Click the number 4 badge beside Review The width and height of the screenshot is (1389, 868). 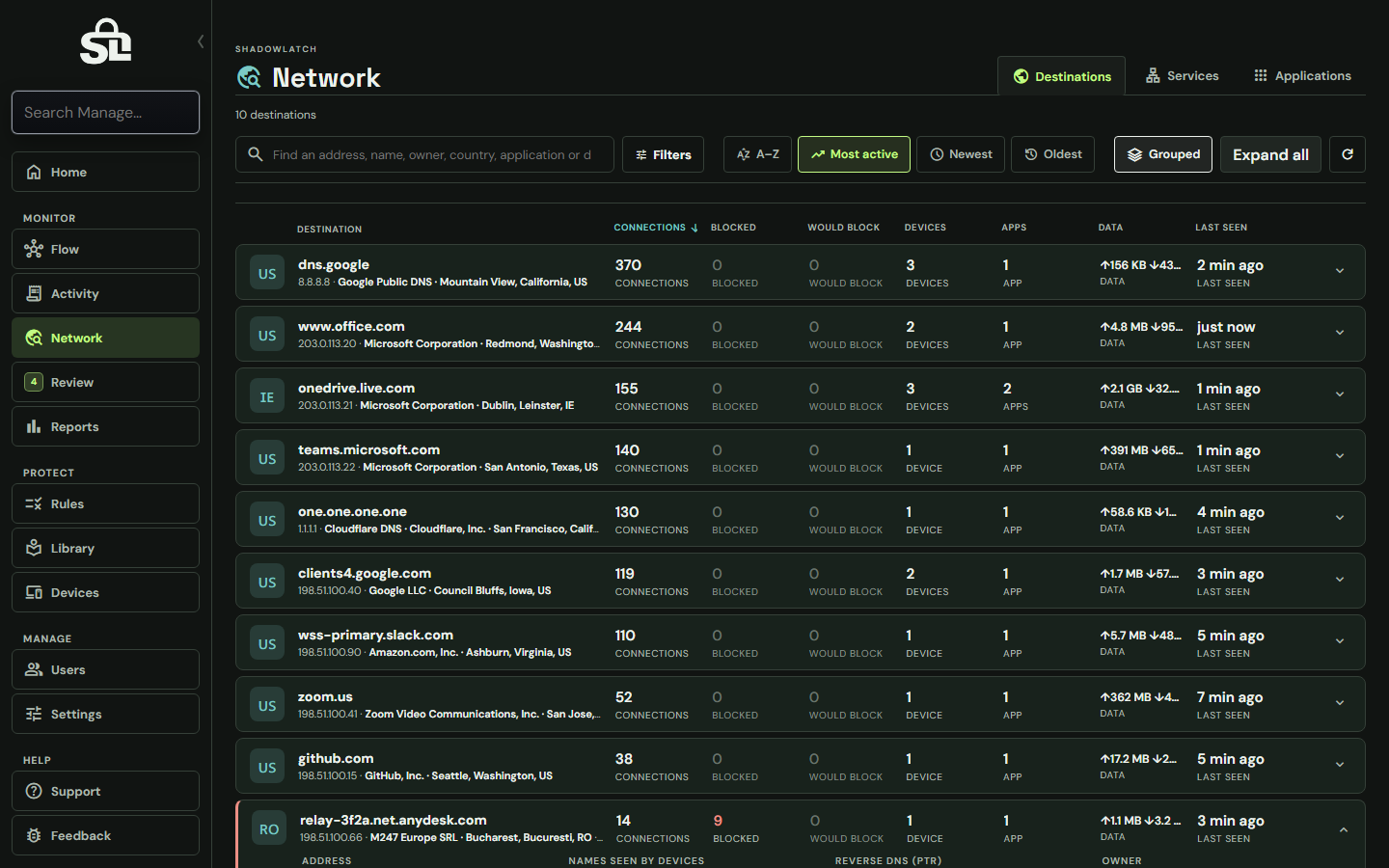(34, 382)
